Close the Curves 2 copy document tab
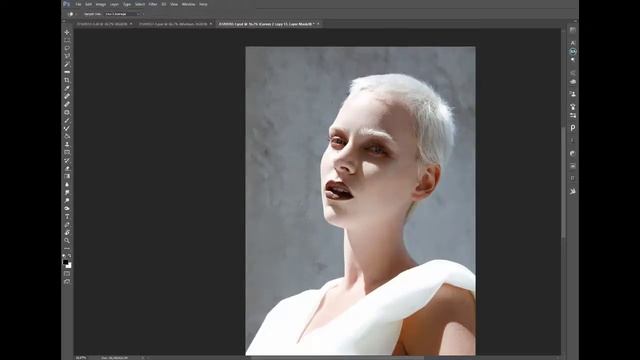Viewport: 640px width, 360px height. tap(318, 24)
